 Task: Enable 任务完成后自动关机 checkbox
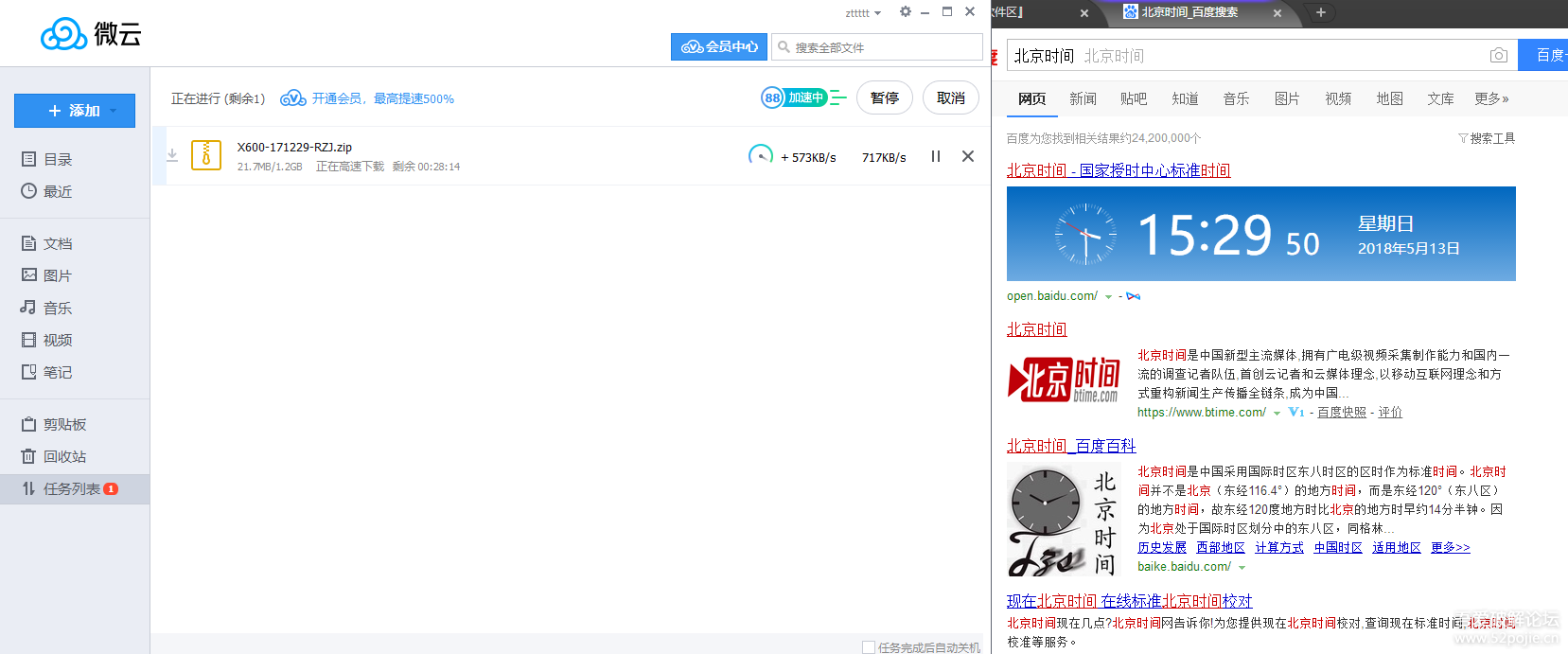(868, 647)
